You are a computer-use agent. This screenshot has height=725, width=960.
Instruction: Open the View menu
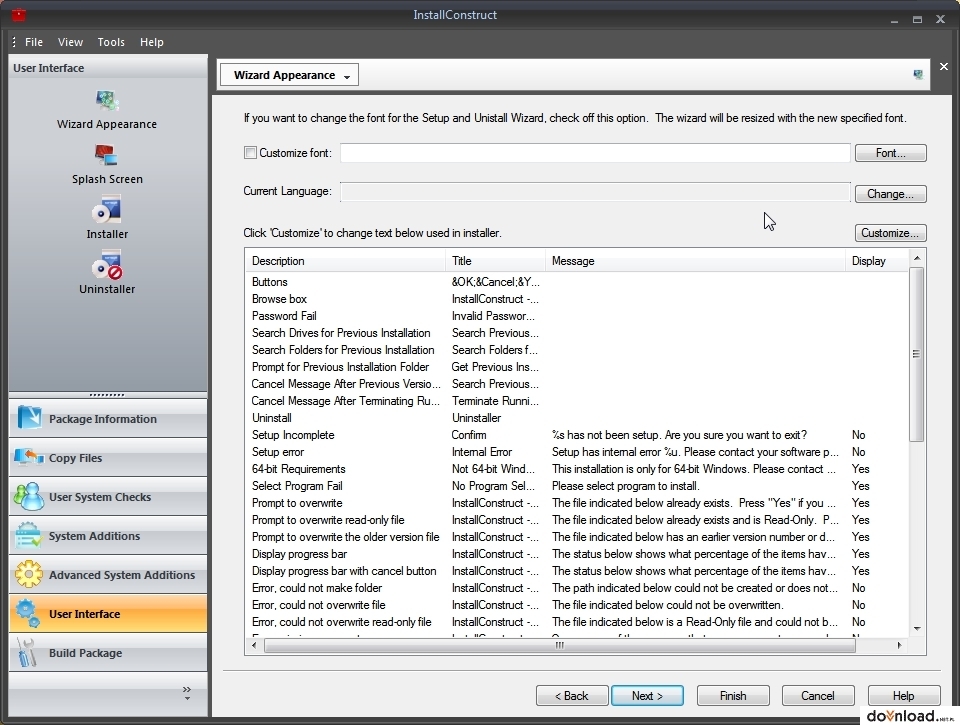coord(70,42)
